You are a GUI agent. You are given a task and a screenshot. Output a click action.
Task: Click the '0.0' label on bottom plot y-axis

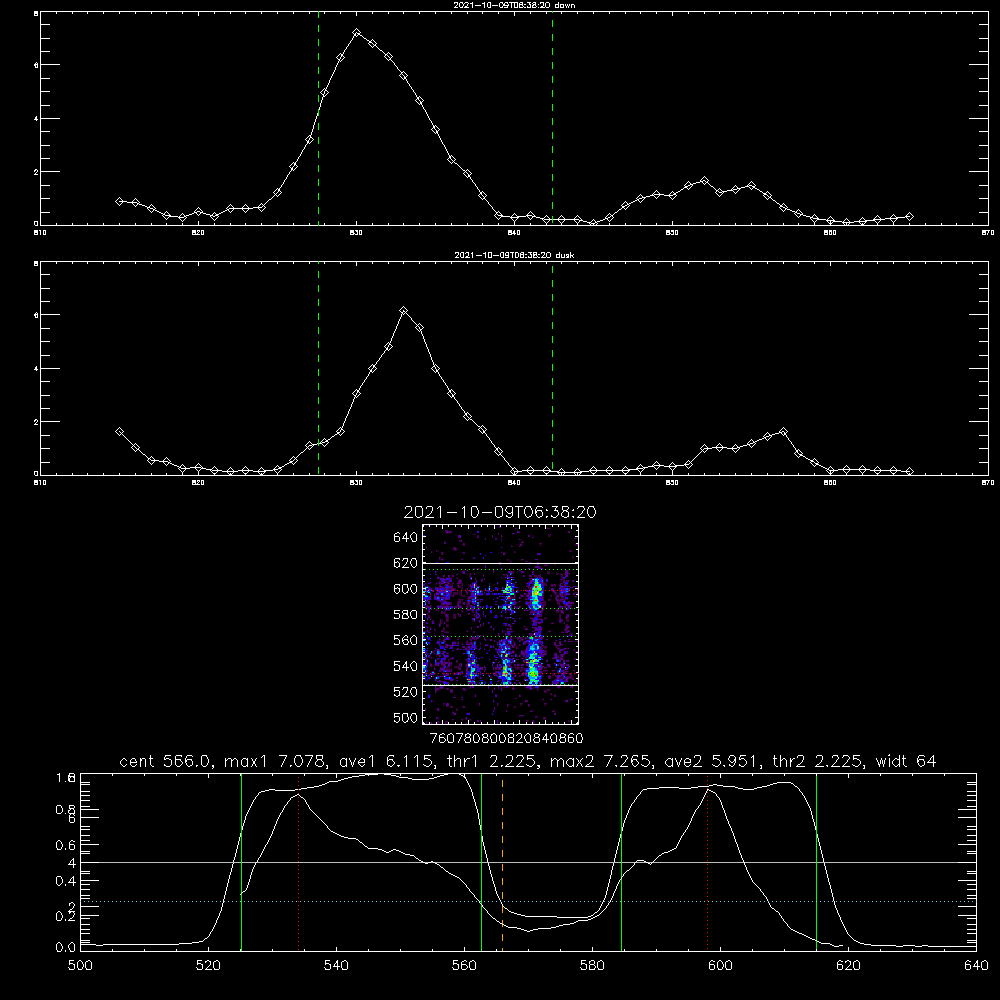[65, 947]
